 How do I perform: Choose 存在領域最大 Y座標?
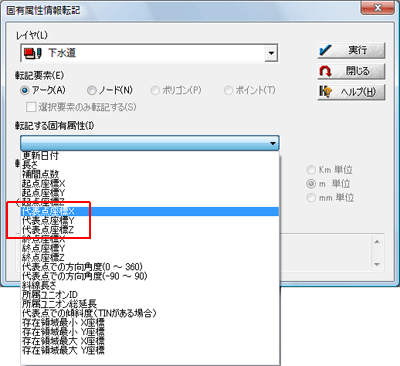tap(150, 350)
